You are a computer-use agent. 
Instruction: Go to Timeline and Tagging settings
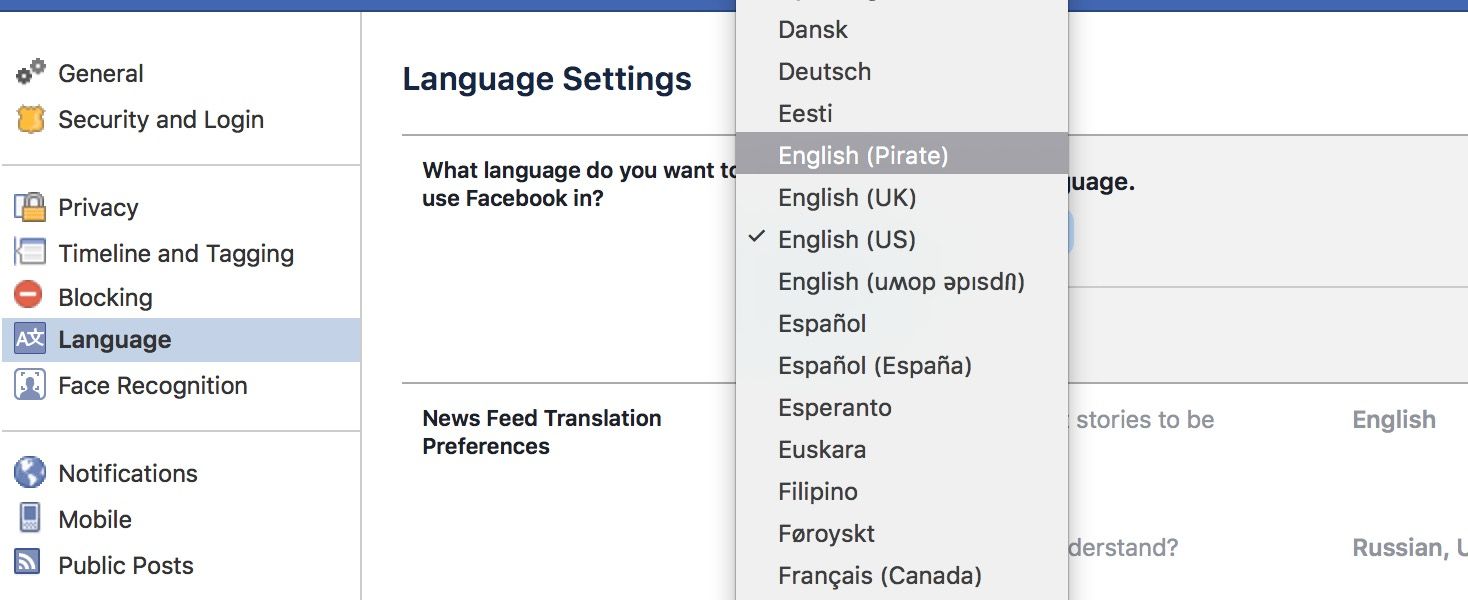[176, 254]
